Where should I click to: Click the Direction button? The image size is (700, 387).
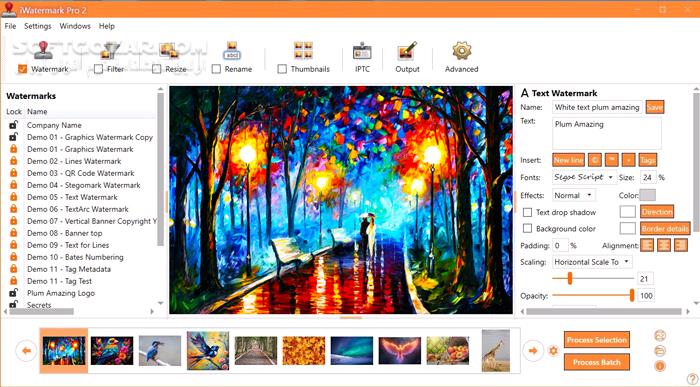point(657,212)
